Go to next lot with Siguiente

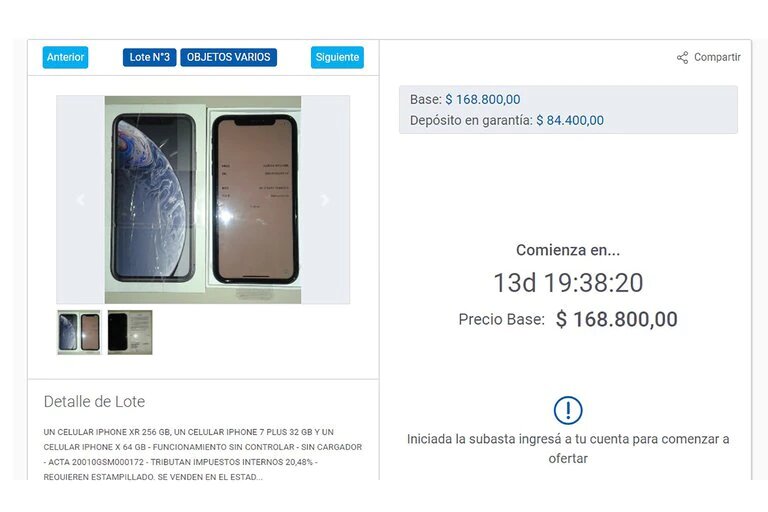tap(337, 57)
